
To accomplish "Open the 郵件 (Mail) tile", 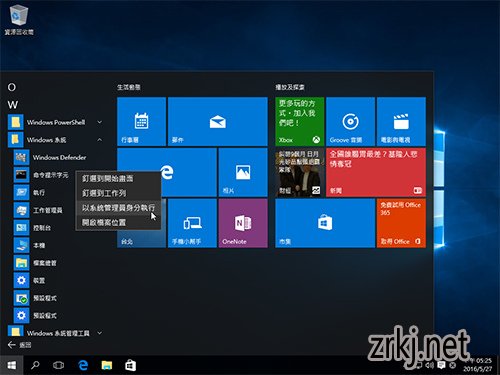I will click(x=218, y=121).
